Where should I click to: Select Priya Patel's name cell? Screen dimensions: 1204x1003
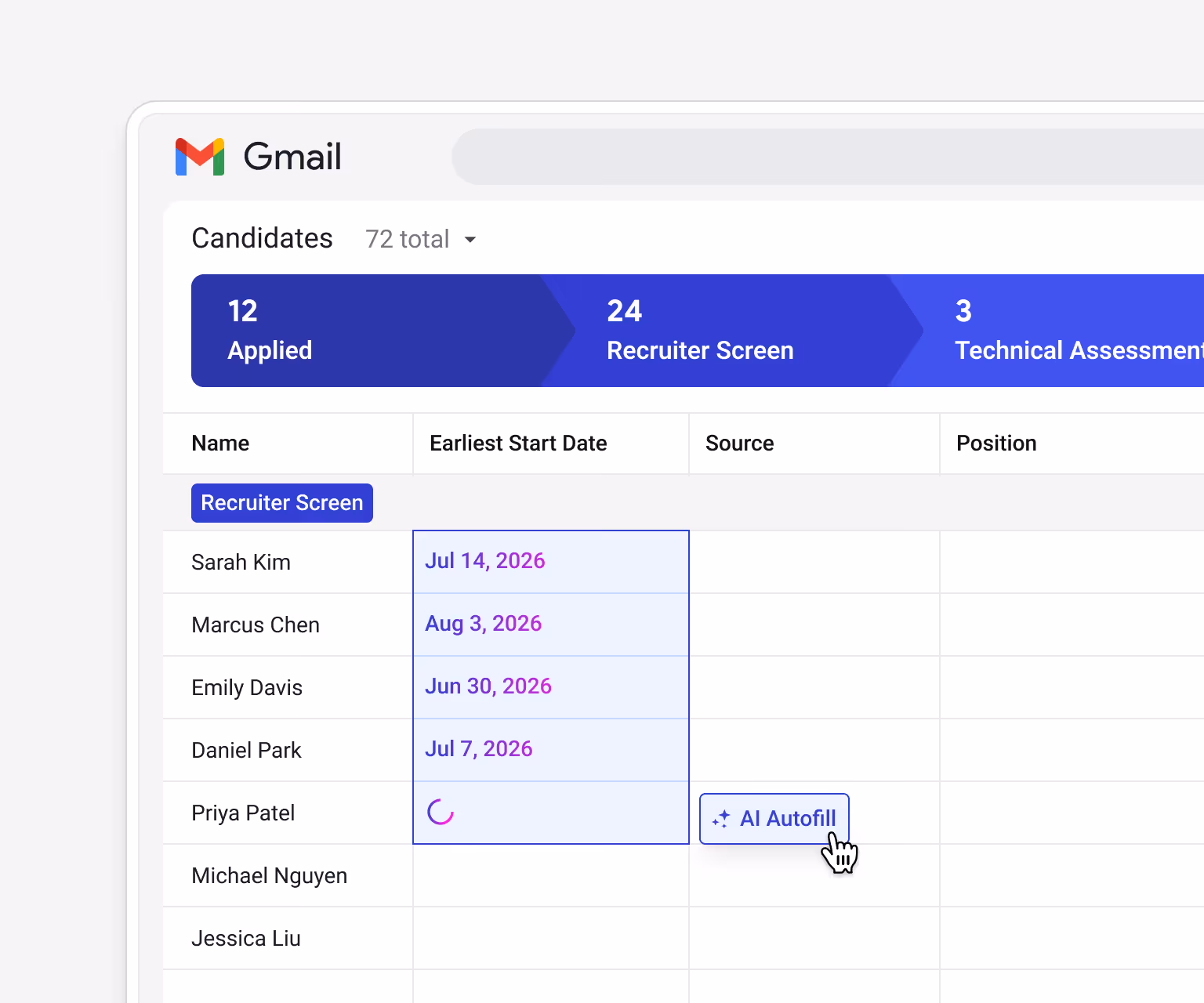[x=288, y=813]
